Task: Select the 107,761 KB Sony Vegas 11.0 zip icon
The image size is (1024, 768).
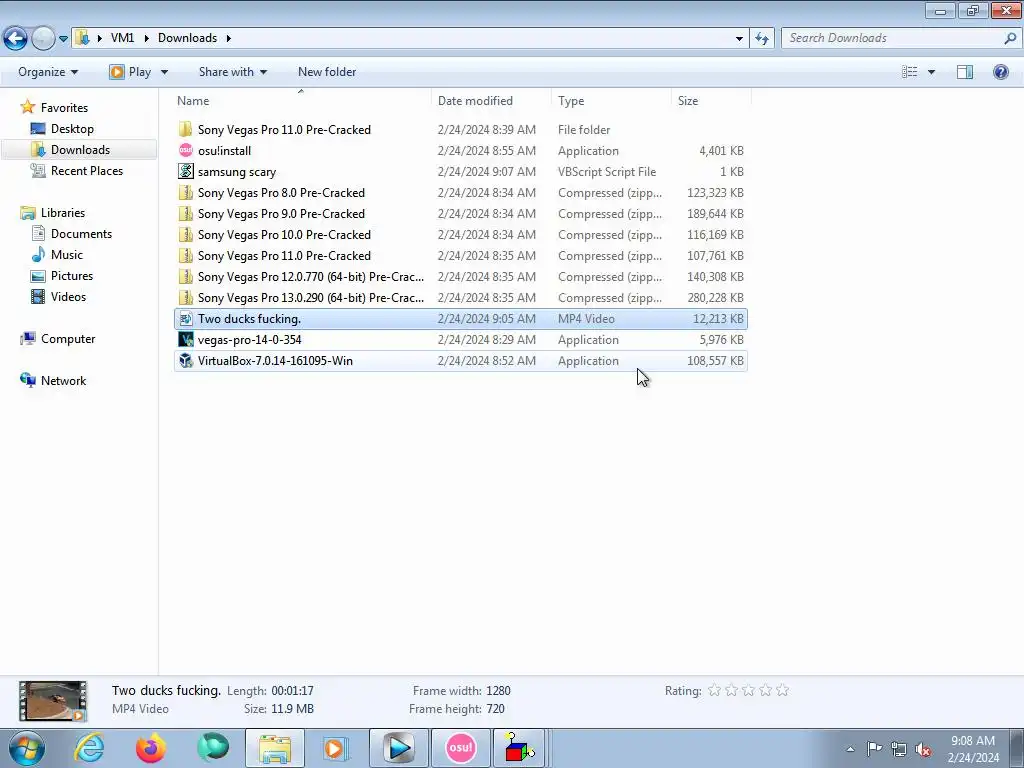Action: pyautogui.click(x=185, y=255)
